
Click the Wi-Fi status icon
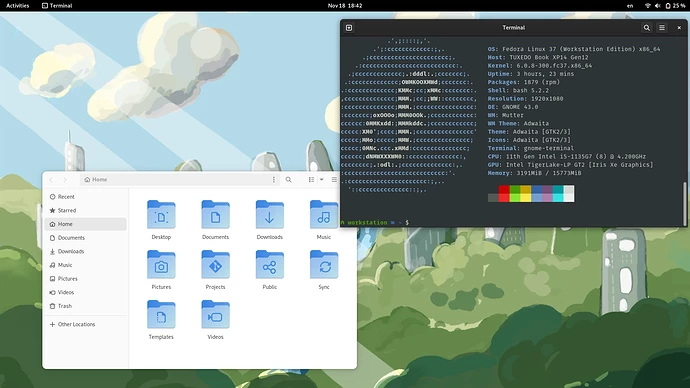(x=647, y=6)
